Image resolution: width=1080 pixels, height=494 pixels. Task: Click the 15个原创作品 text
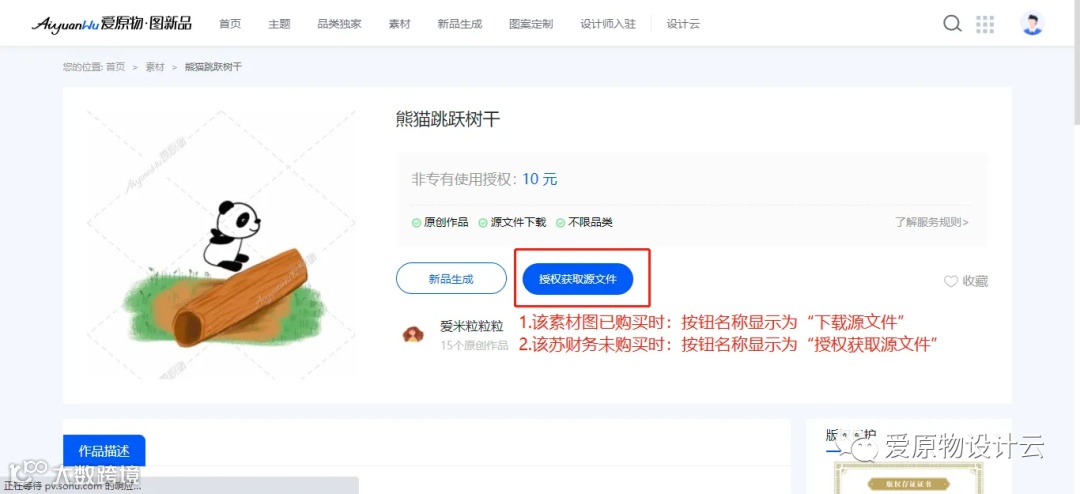[x=474, y=345]
